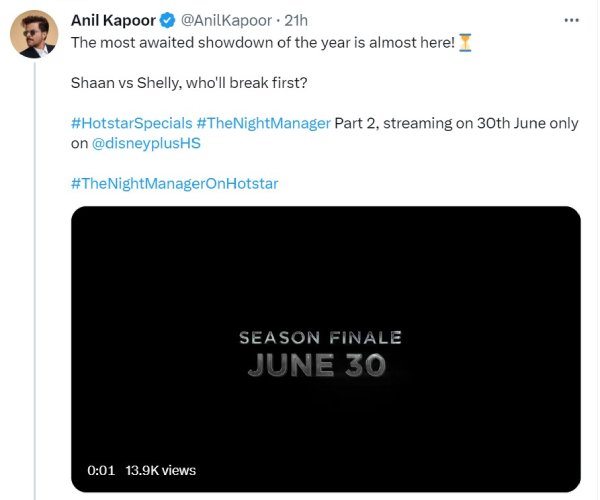The height and width of the screenshot is (500, 600).
Task: Click the JUNE 30 title in video
Action: pyautogui.click(x=317, y=365)
